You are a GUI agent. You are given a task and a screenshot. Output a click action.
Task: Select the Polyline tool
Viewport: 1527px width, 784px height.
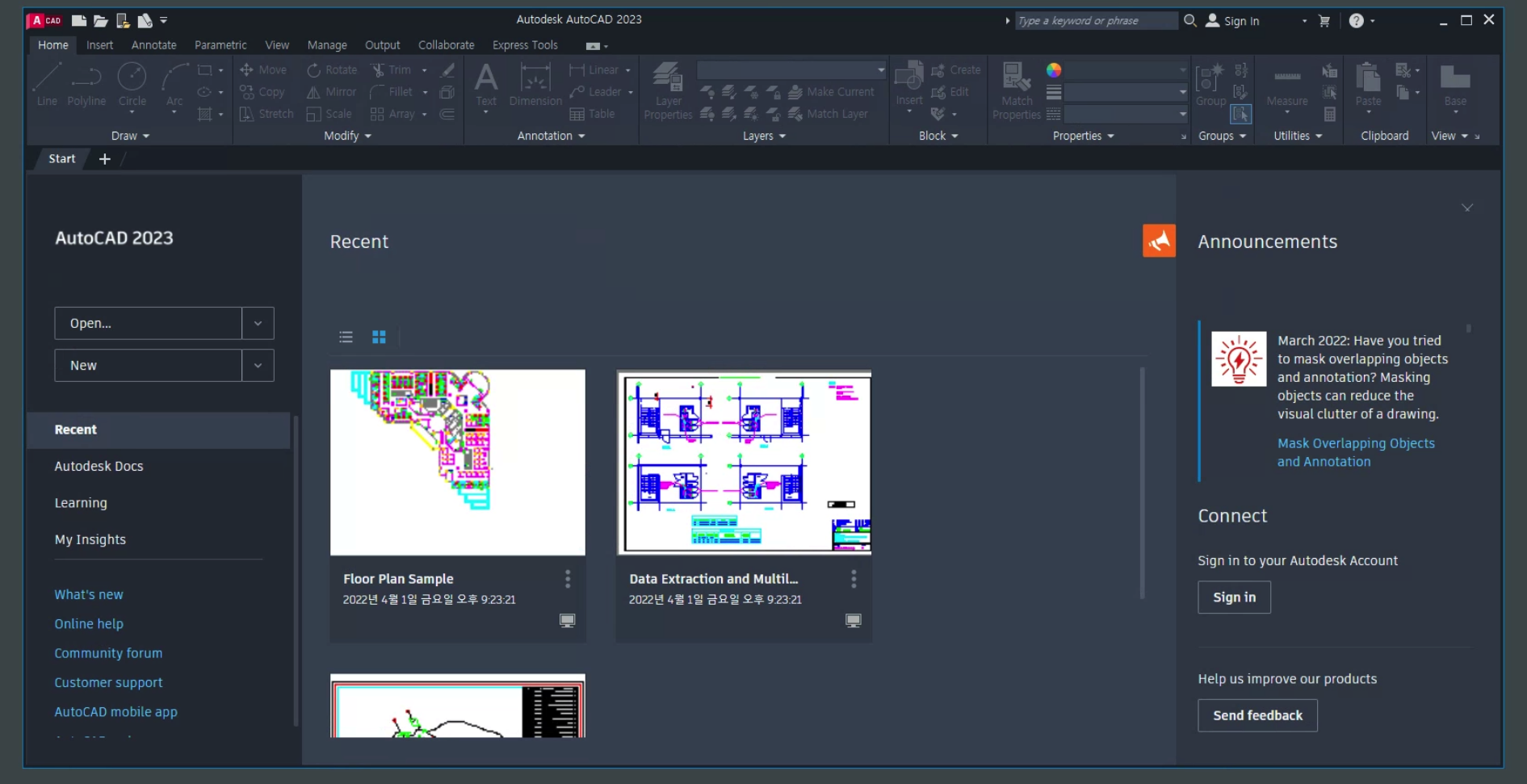[86, 86]
